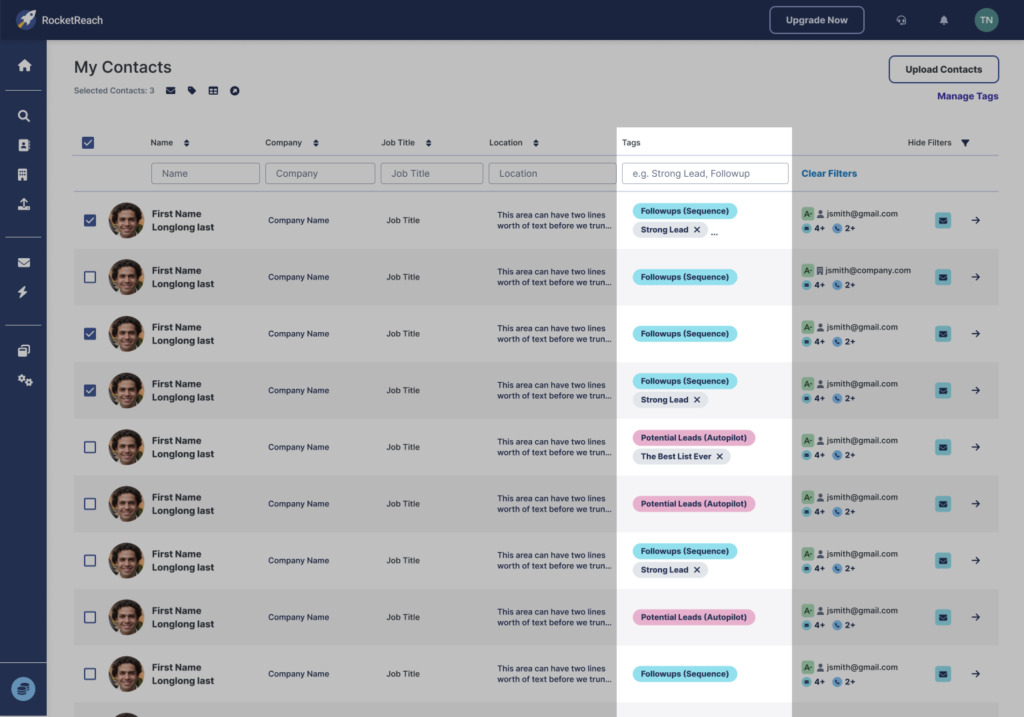Open notifications bell in the header

(944, 20)
